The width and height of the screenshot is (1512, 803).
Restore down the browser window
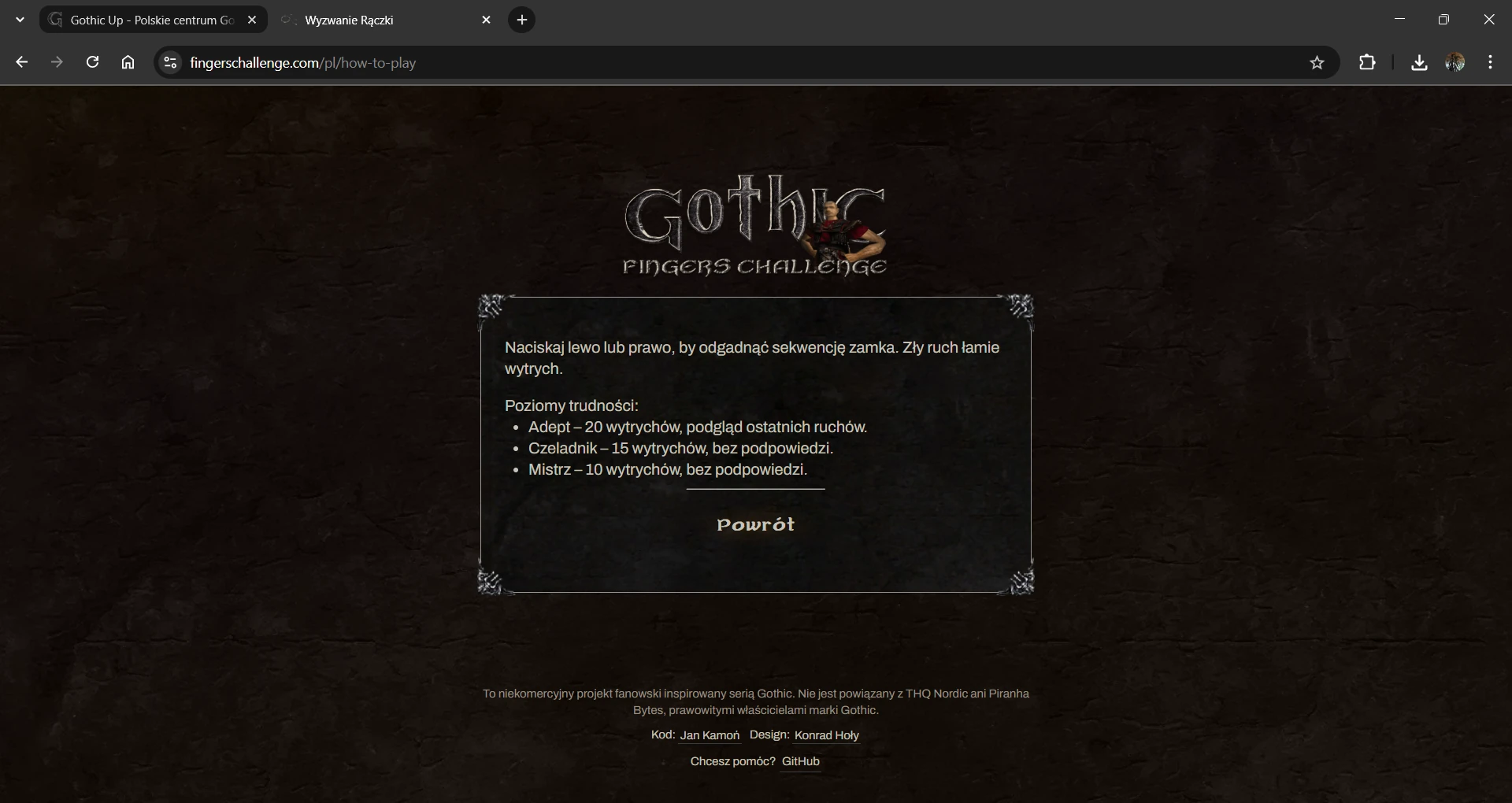click(1443, 19)
